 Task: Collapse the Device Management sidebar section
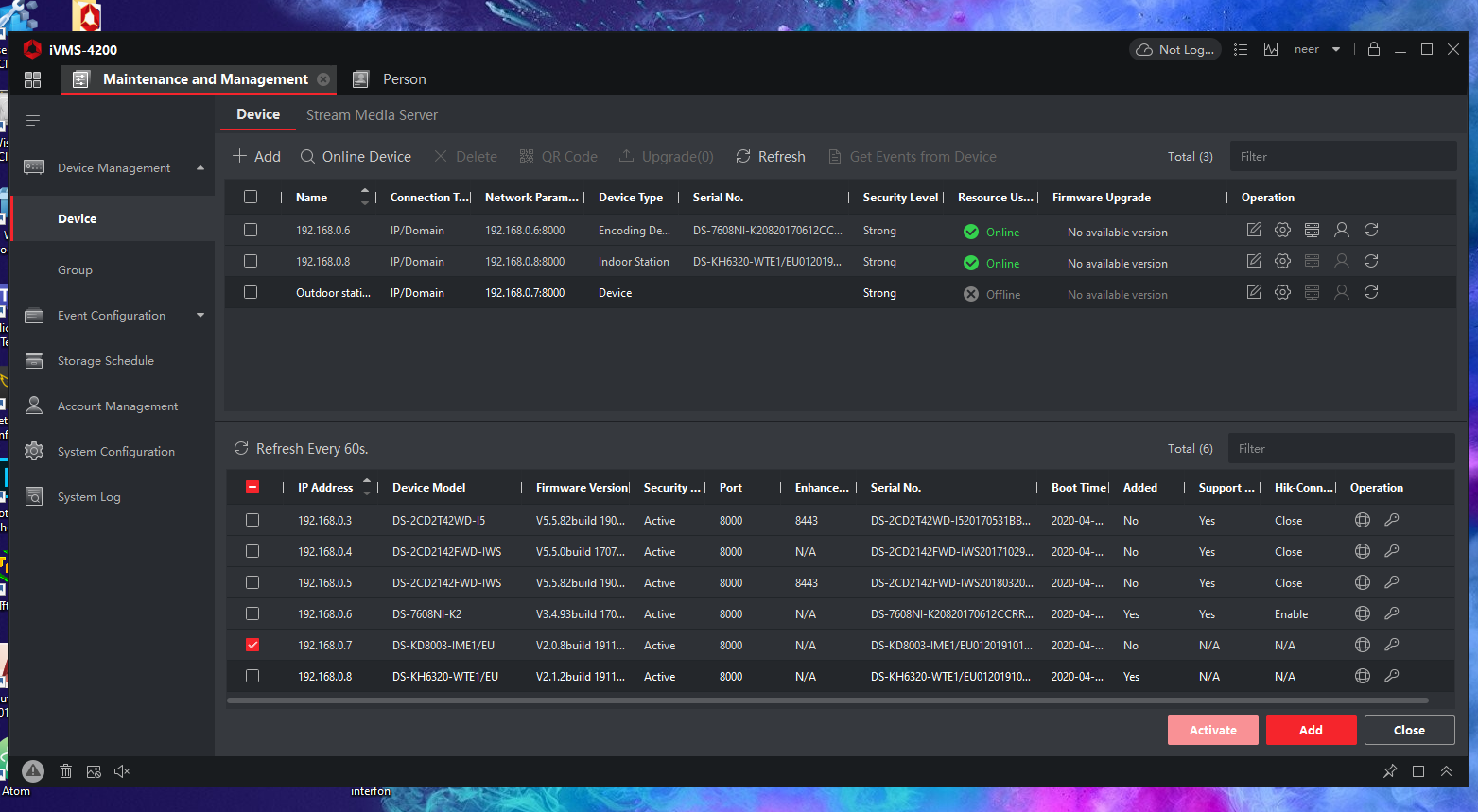[x=200, y=167]
